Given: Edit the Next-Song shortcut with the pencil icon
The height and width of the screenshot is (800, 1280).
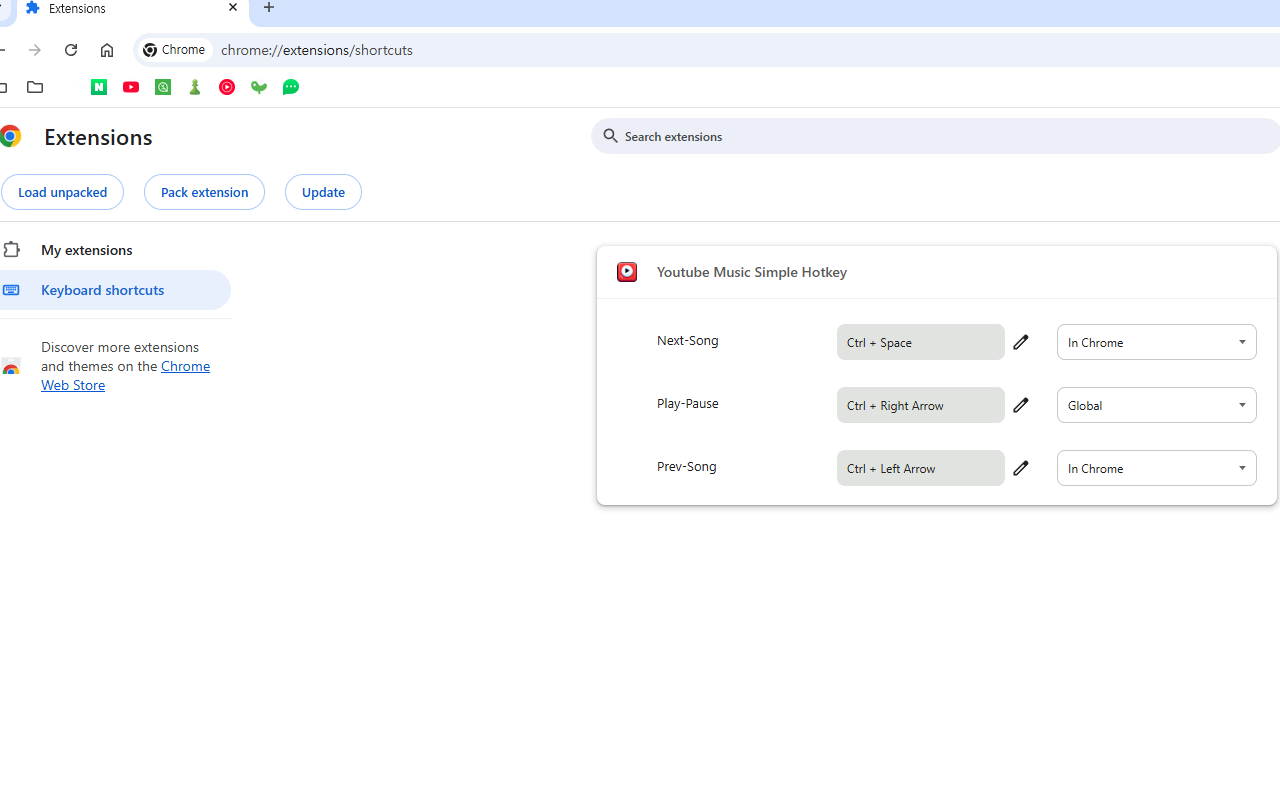Looking at the screenshot, I should pos(1021,342).
